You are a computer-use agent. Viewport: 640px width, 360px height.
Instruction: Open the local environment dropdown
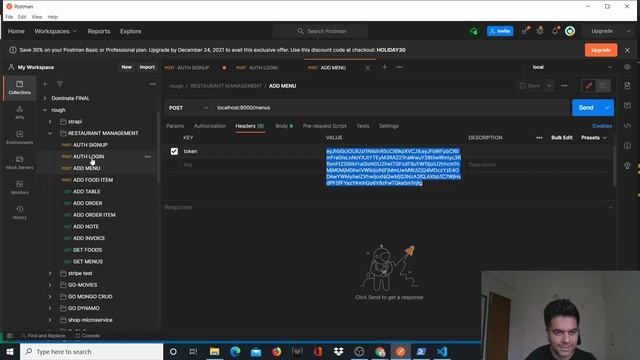coord(572,67)
